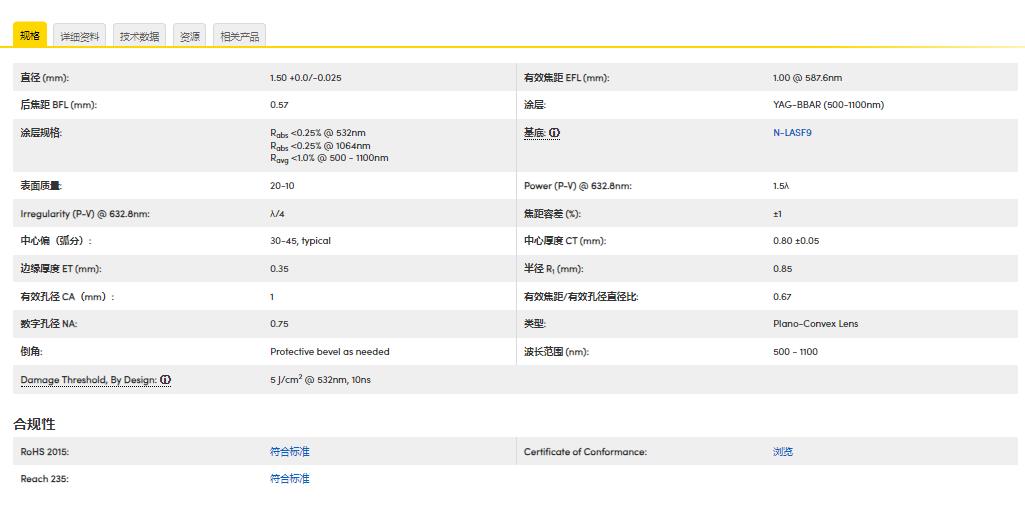Screen dimensions: 1025x518
Task: Open the 浏览 Certificate of Conformance link
Action: (x=783, y=452)
